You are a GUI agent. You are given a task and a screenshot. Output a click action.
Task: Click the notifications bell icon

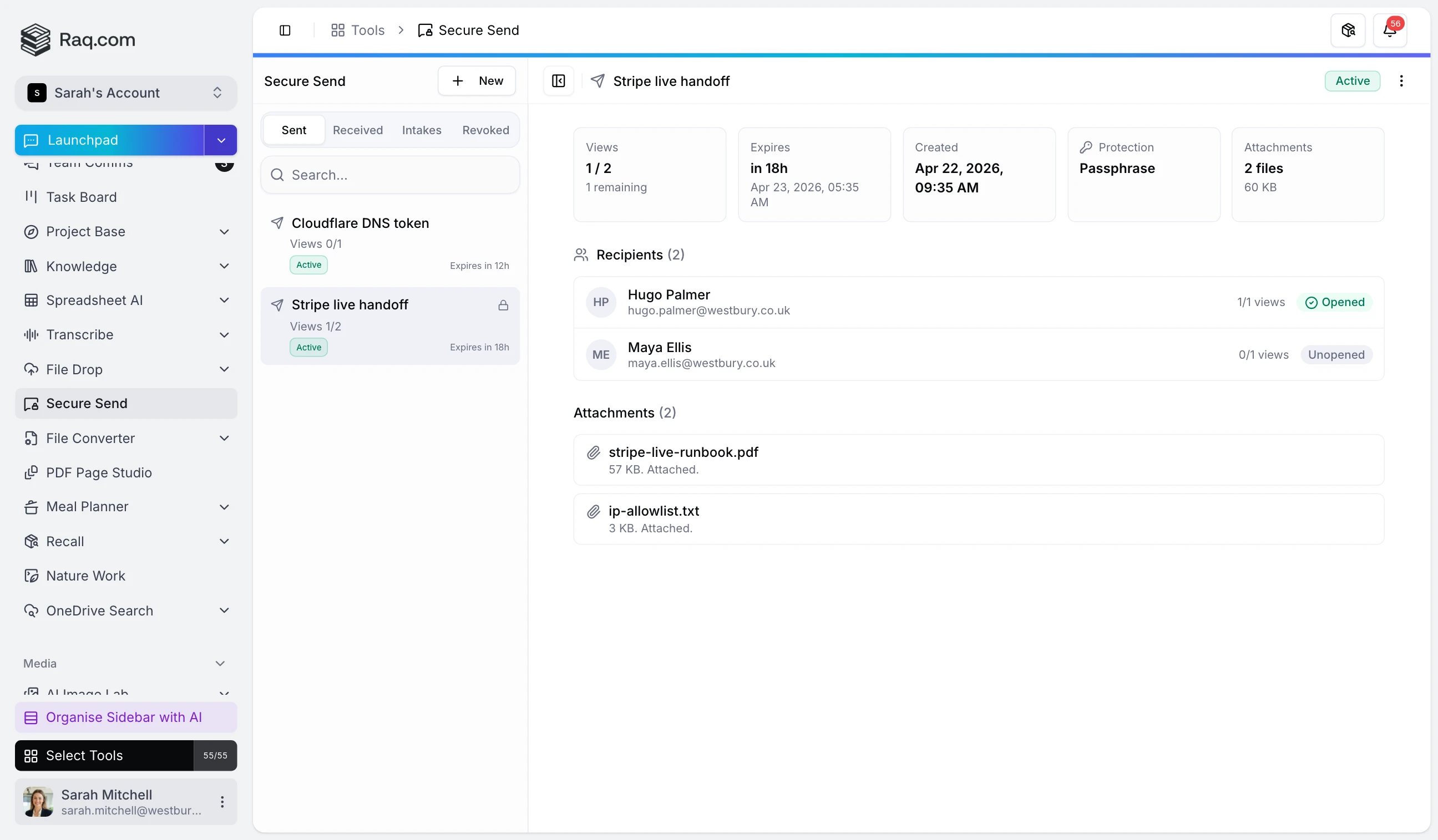[x=1390, y=30]
